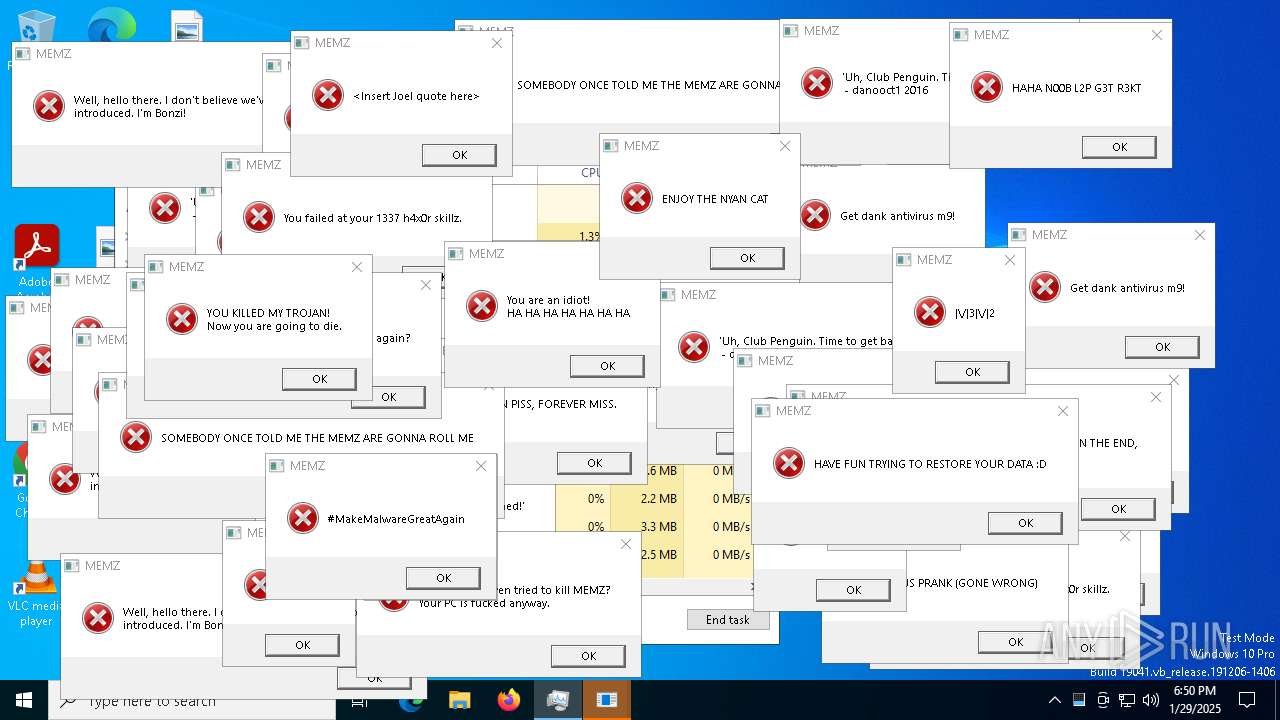The image size is (1280, 720).
Task: Close the HAVE FUN TRYING dialog with X
Action: point(1063,411)
